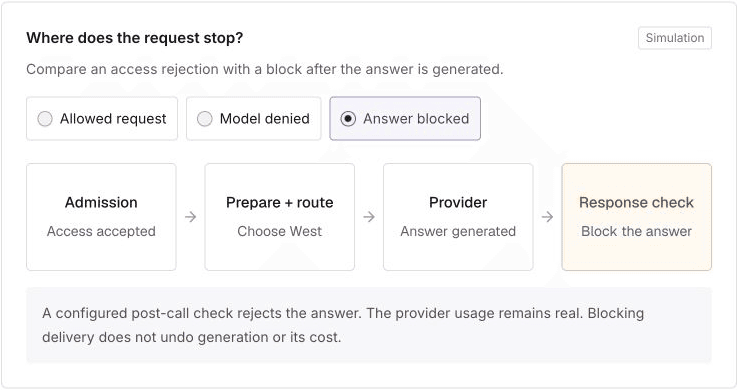Image resolution: width=738 pixels, height=390 pixels.
Task: Open the Provider stage heading
Action: [x=458, y=202]
